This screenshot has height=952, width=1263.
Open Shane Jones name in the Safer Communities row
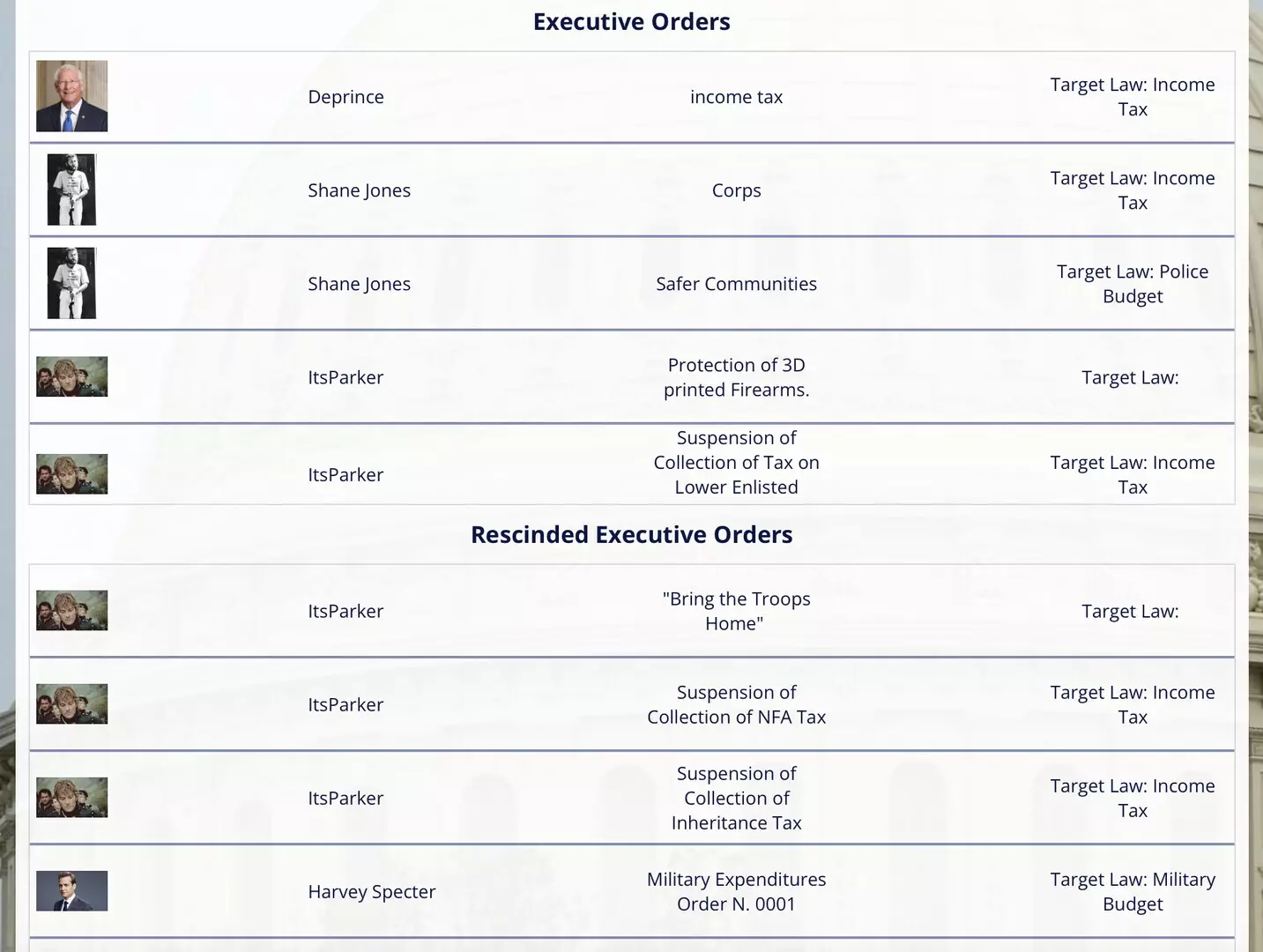click(359, 284)
